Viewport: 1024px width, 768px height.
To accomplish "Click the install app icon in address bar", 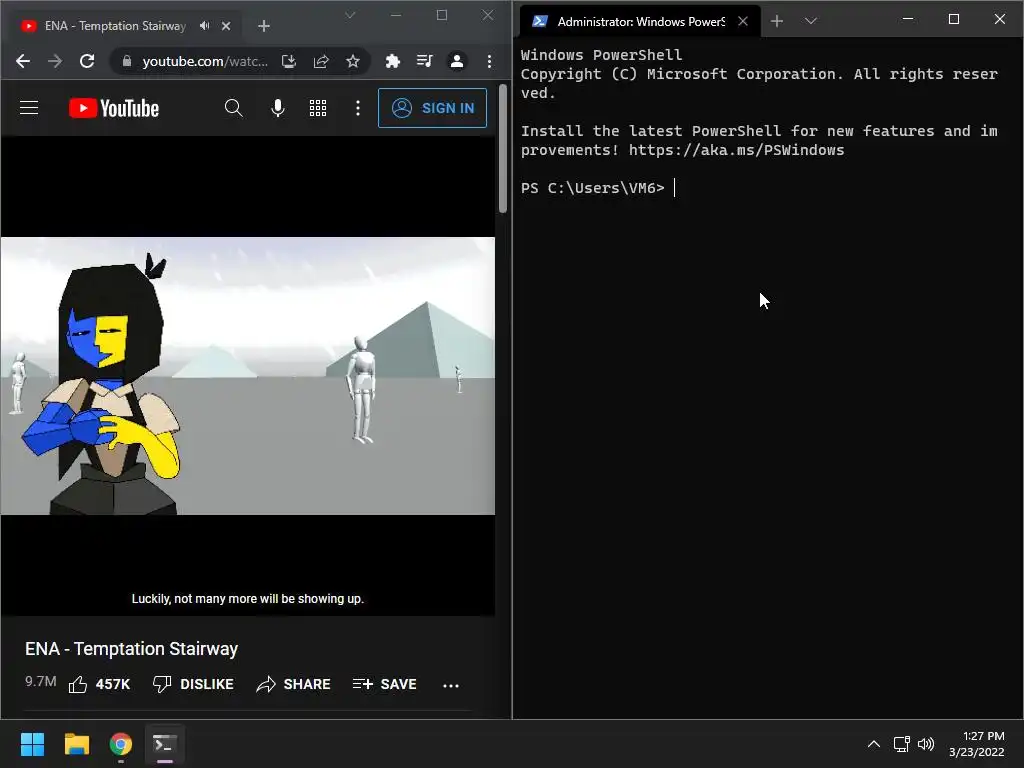I will click(x=289, y=61).
